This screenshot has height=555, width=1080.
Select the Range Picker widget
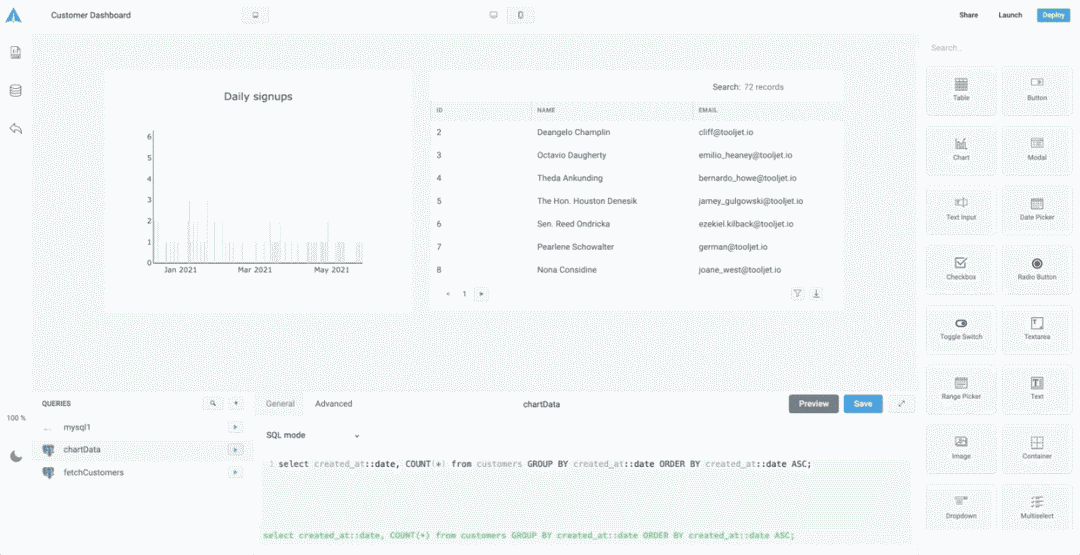coord(961,389)
